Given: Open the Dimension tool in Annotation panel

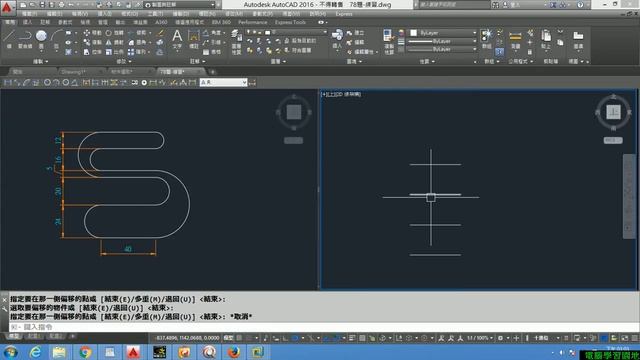Looking at the screenshot, I should click(193, 39).
